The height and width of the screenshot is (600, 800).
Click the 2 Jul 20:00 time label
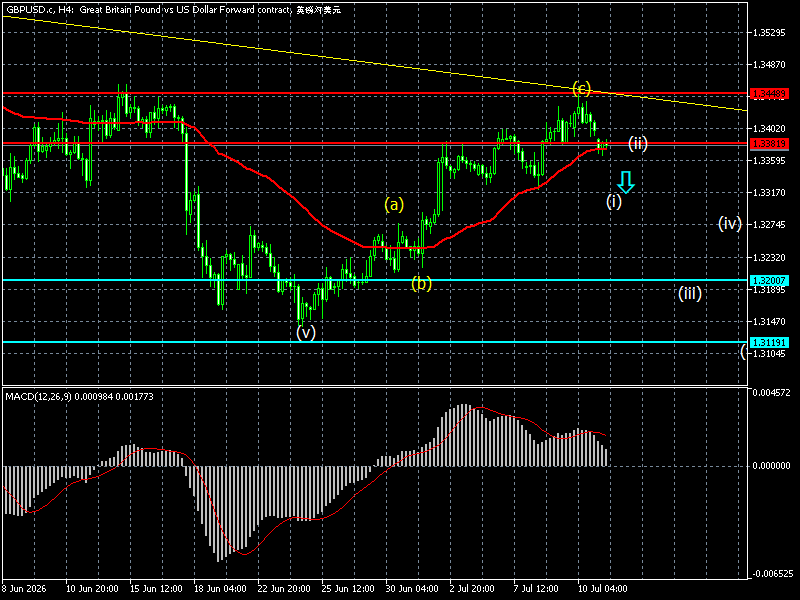click(x=472, y=589)
